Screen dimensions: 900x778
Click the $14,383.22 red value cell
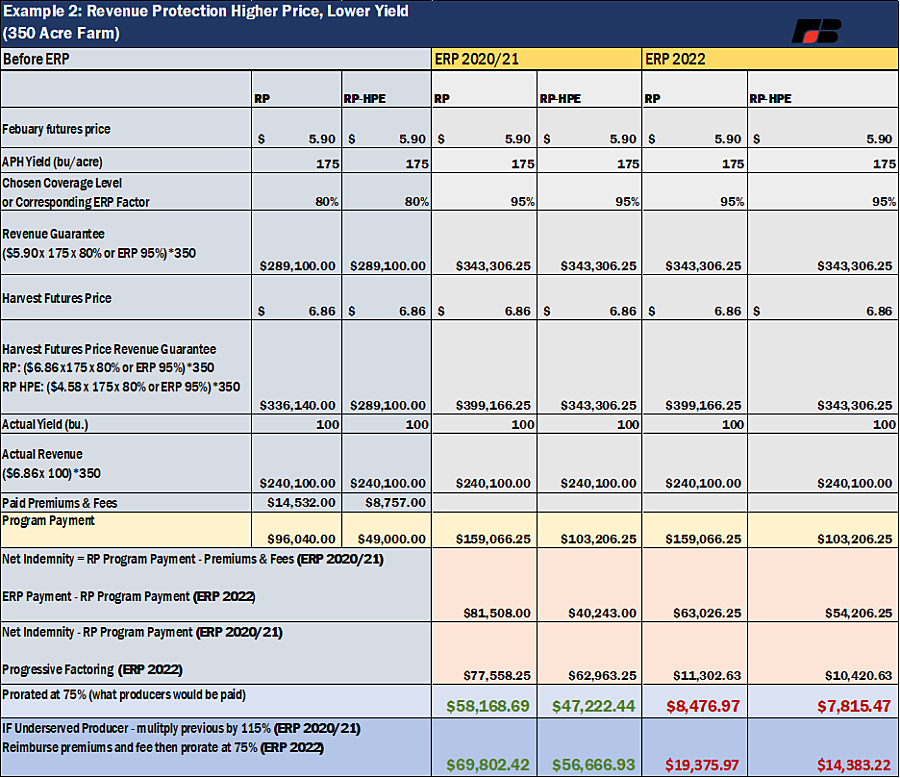[823, 747]
